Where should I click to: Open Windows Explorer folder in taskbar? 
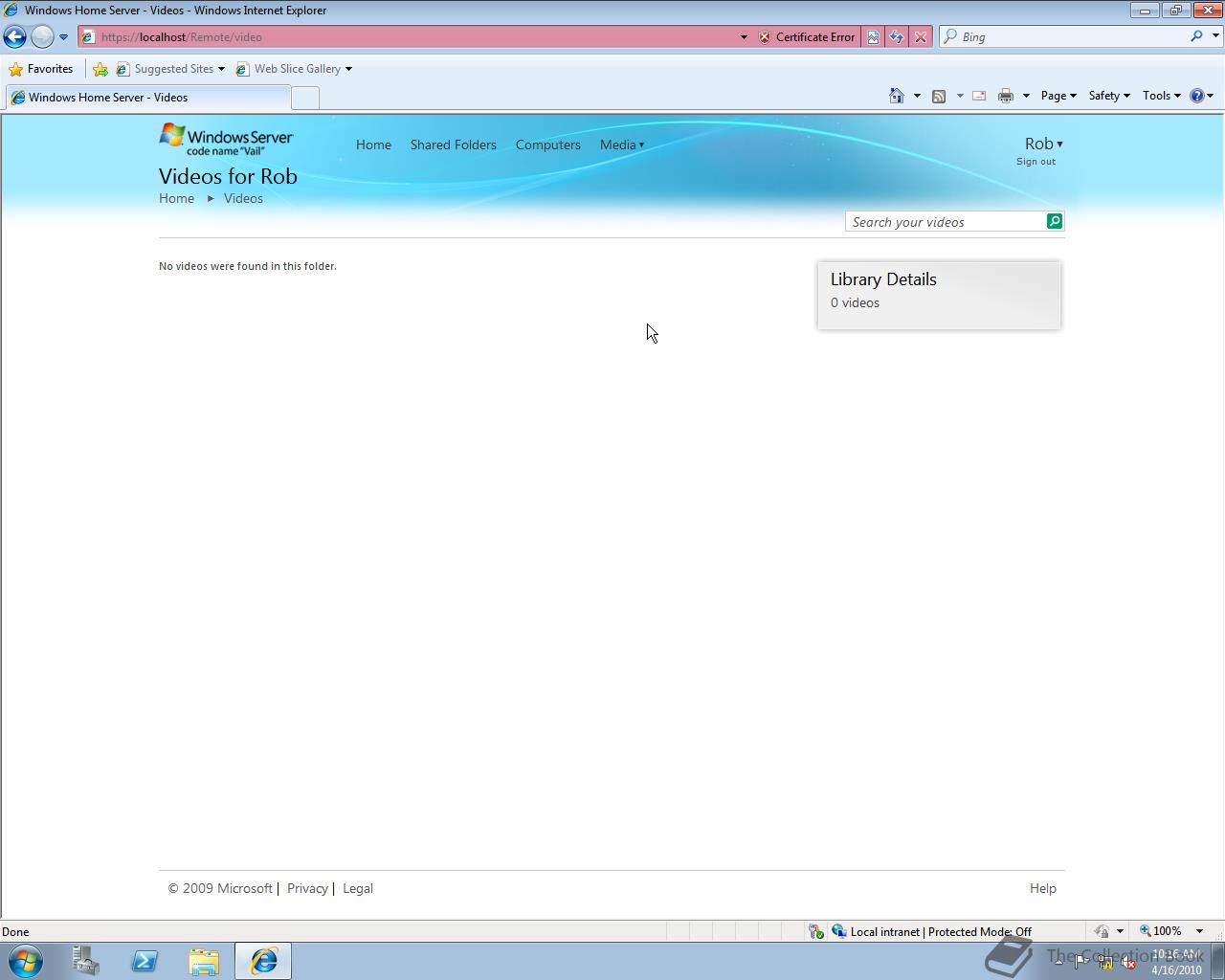(x=204, y=961)
